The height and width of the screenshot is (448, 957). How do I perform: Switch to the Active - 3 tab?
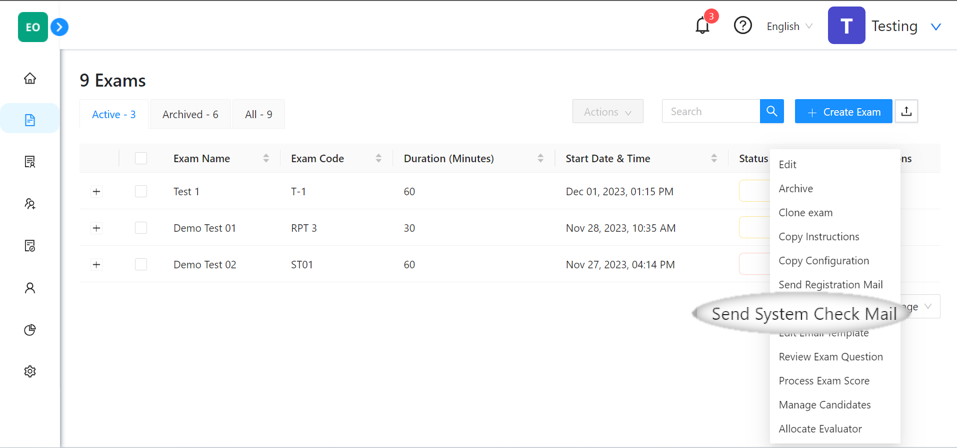click(x=114, y=114)
